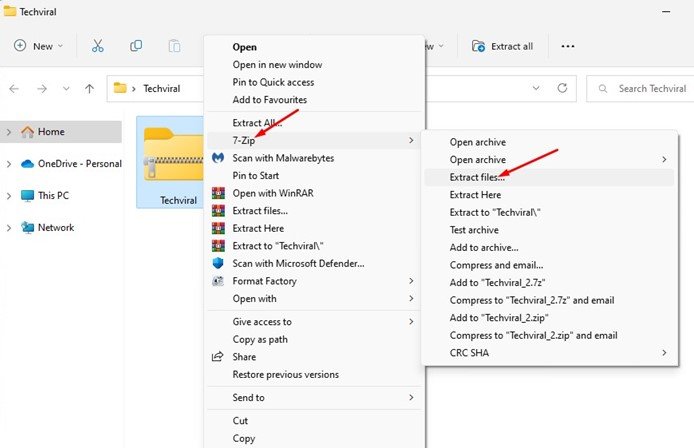Open the address bar history dropdown

536,88
